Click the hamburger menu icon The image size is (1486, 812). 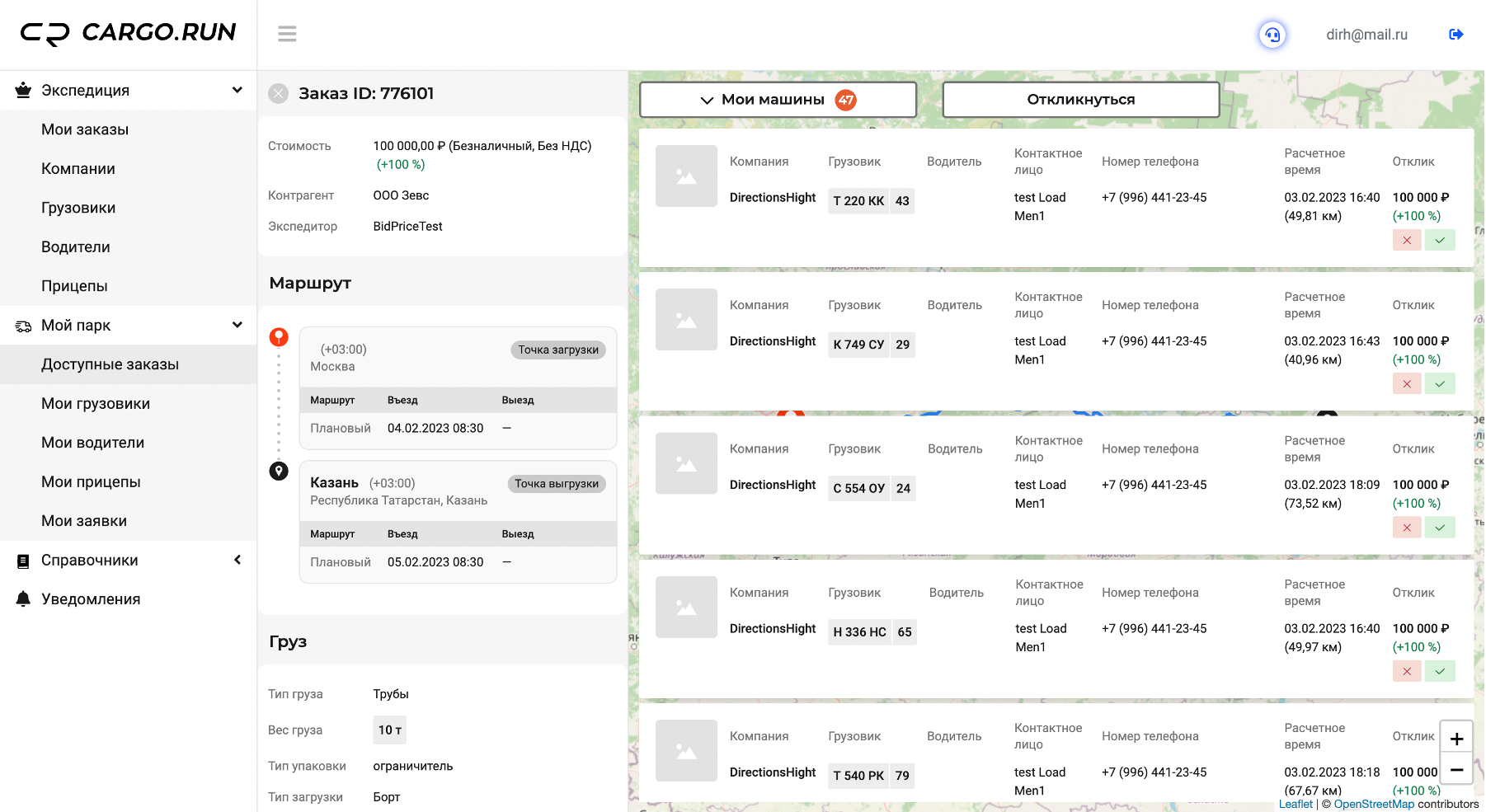tap(287, 34)
